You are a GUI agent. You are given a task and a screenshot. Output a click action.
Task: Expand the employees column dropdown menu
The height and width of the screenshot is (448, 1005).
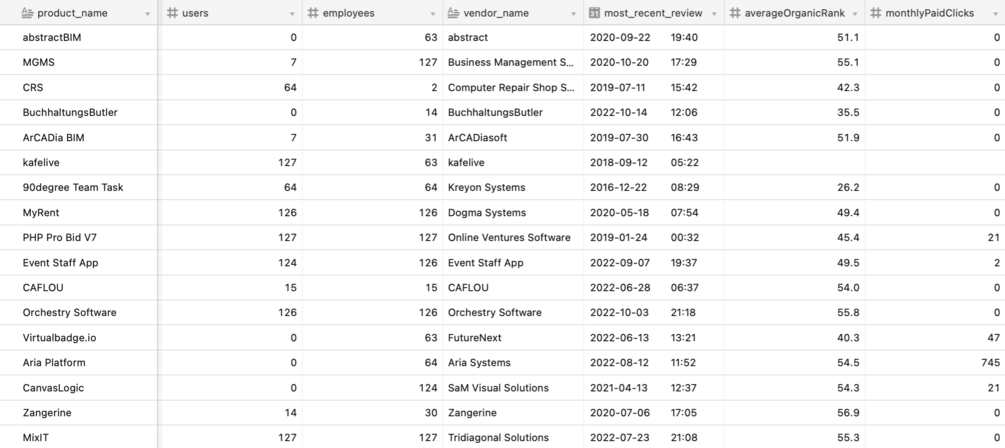[433, 13]
